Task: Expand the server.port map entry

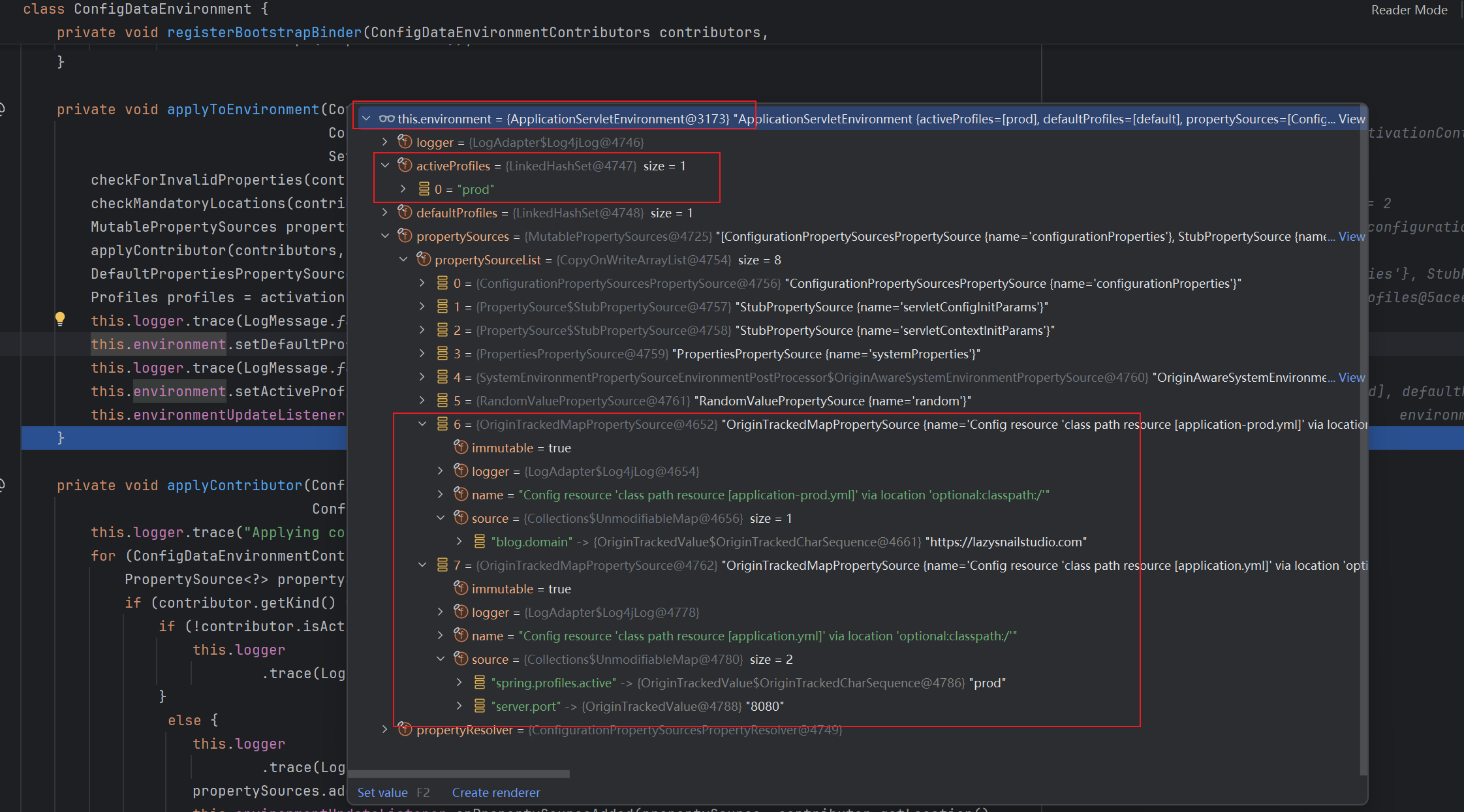Action: pyautogui.click(x=459, y=706)
